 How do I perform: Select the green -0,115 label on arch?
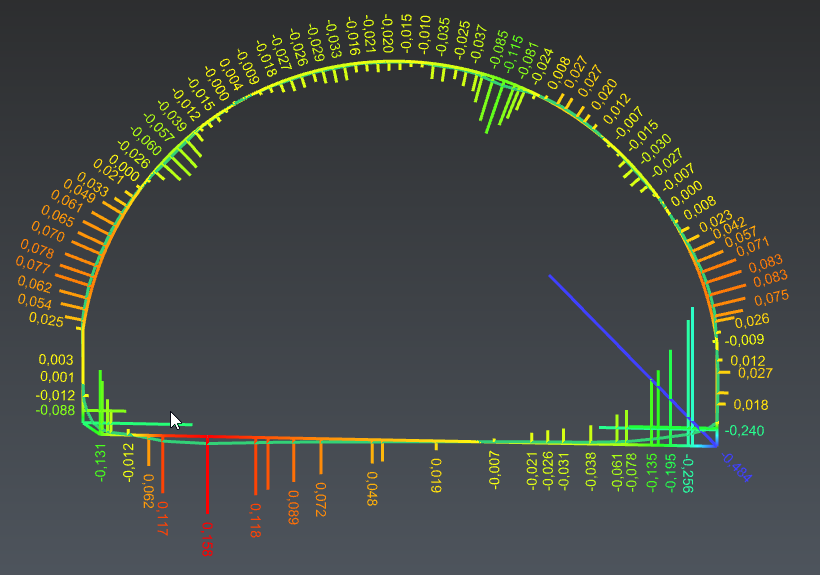point(512,51)
